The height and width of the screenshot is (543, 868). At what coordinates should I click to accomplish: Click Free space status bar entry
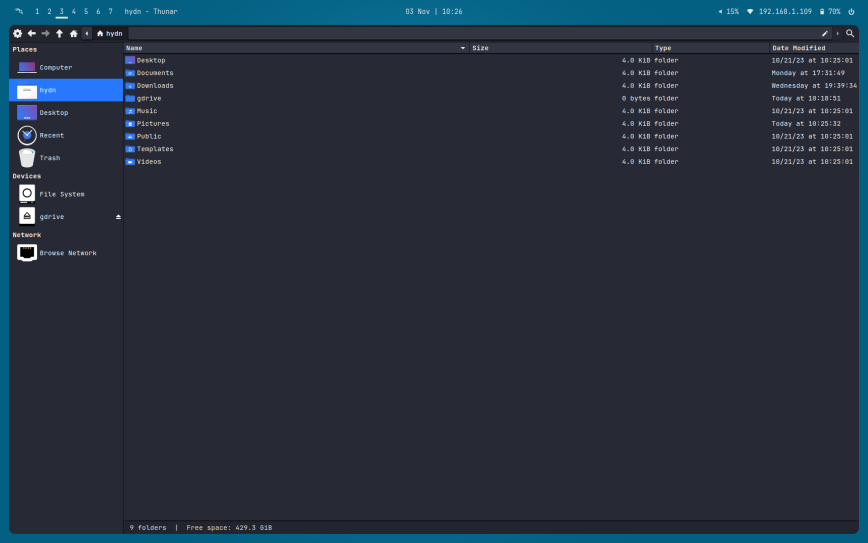coord(229,528)
